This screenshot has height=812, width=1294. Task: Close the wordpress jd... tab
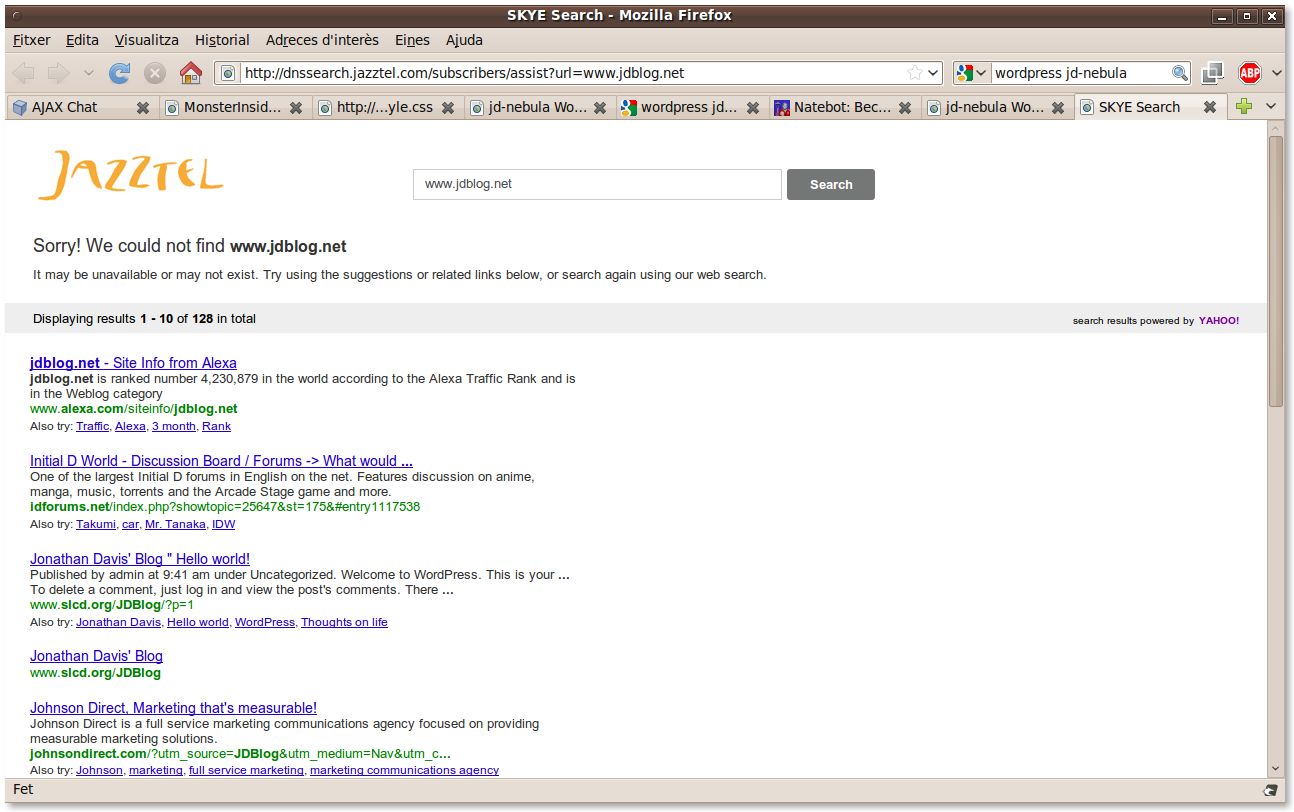[753, 107]
